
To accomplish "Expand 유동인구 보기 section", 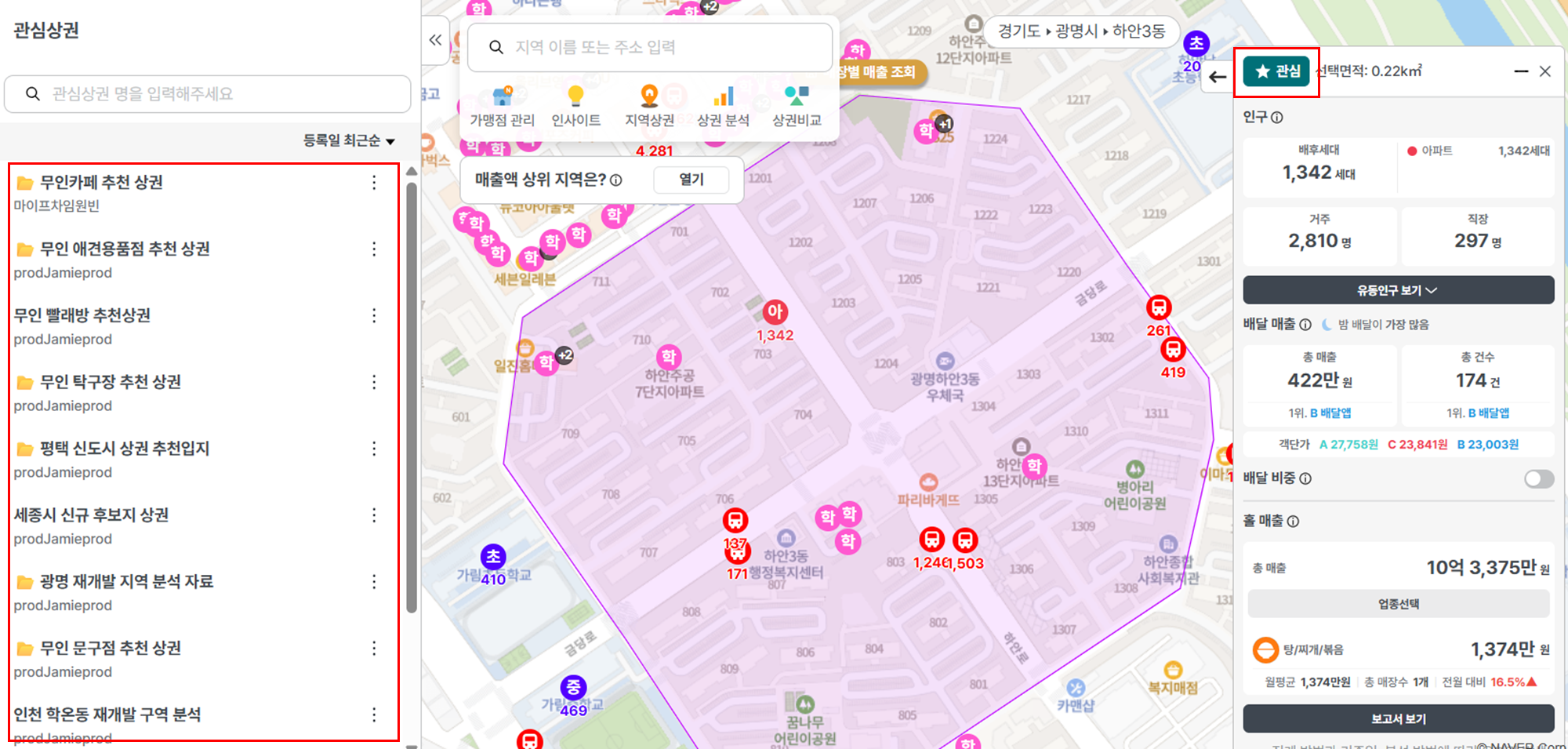I will pyautogui.click(x=1398, y=290).
